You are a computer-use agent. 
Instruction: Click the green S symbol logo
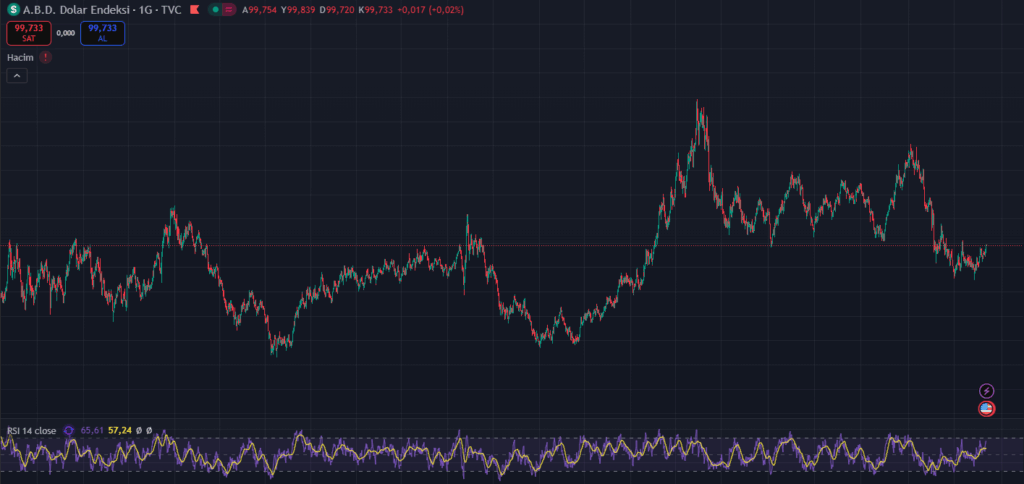pyautogui.click(x=12, y=9)
